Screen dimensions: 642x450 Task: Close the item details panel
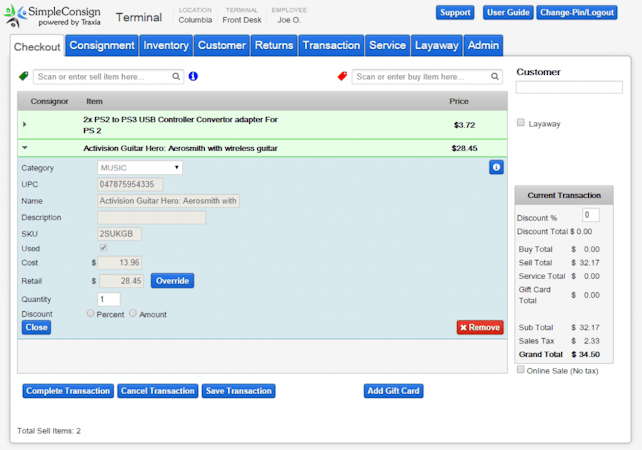tap(36, 328)
